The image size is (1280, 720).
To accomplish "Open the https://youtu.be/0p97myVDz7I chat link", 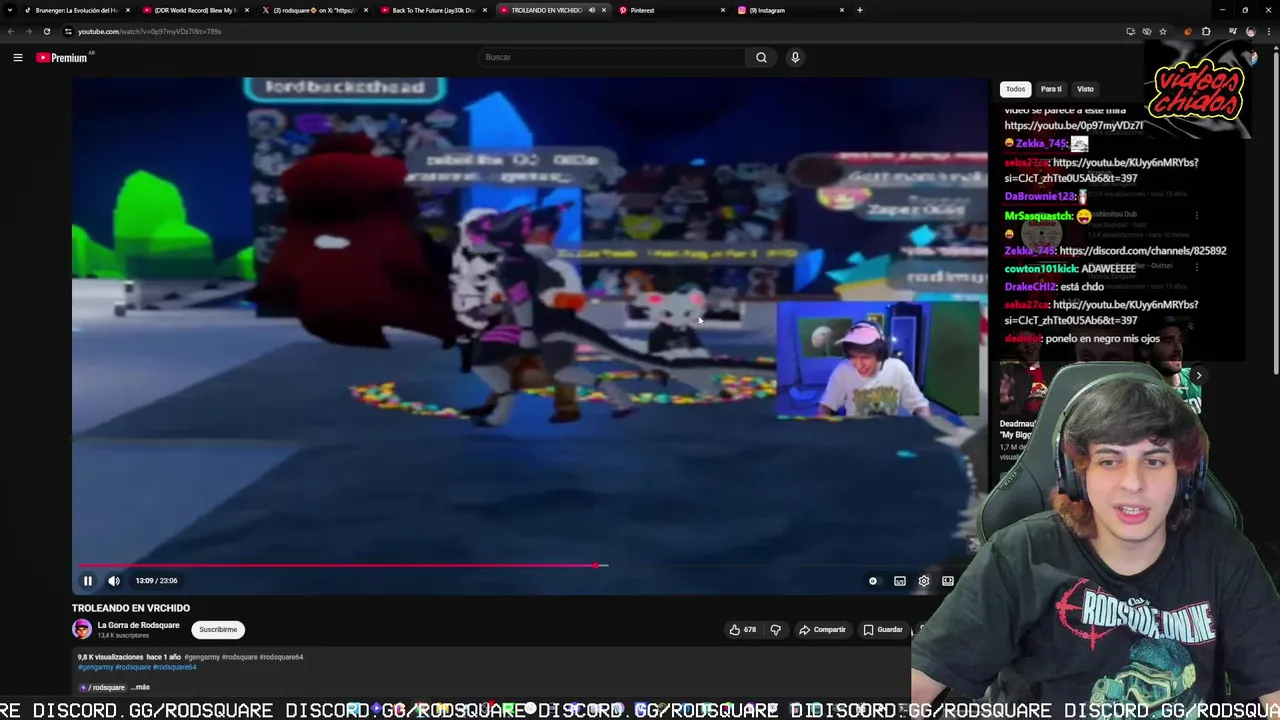I will tap(1074, 126).
